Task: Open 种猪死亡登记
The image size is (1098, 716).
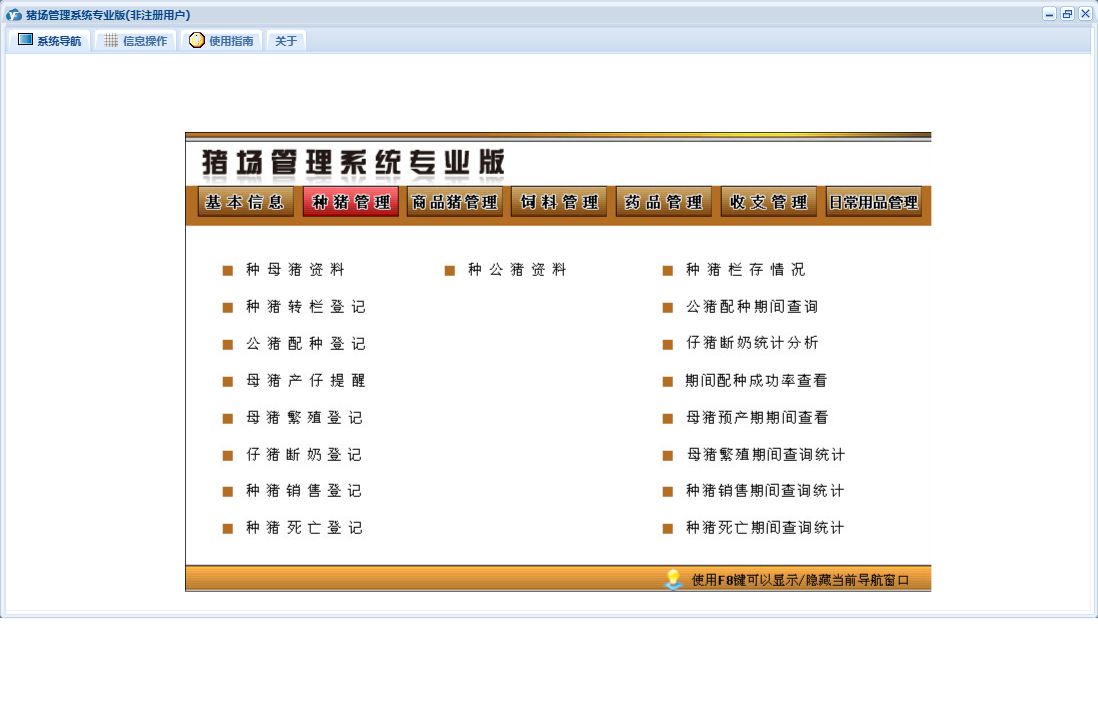Action: 304,528
